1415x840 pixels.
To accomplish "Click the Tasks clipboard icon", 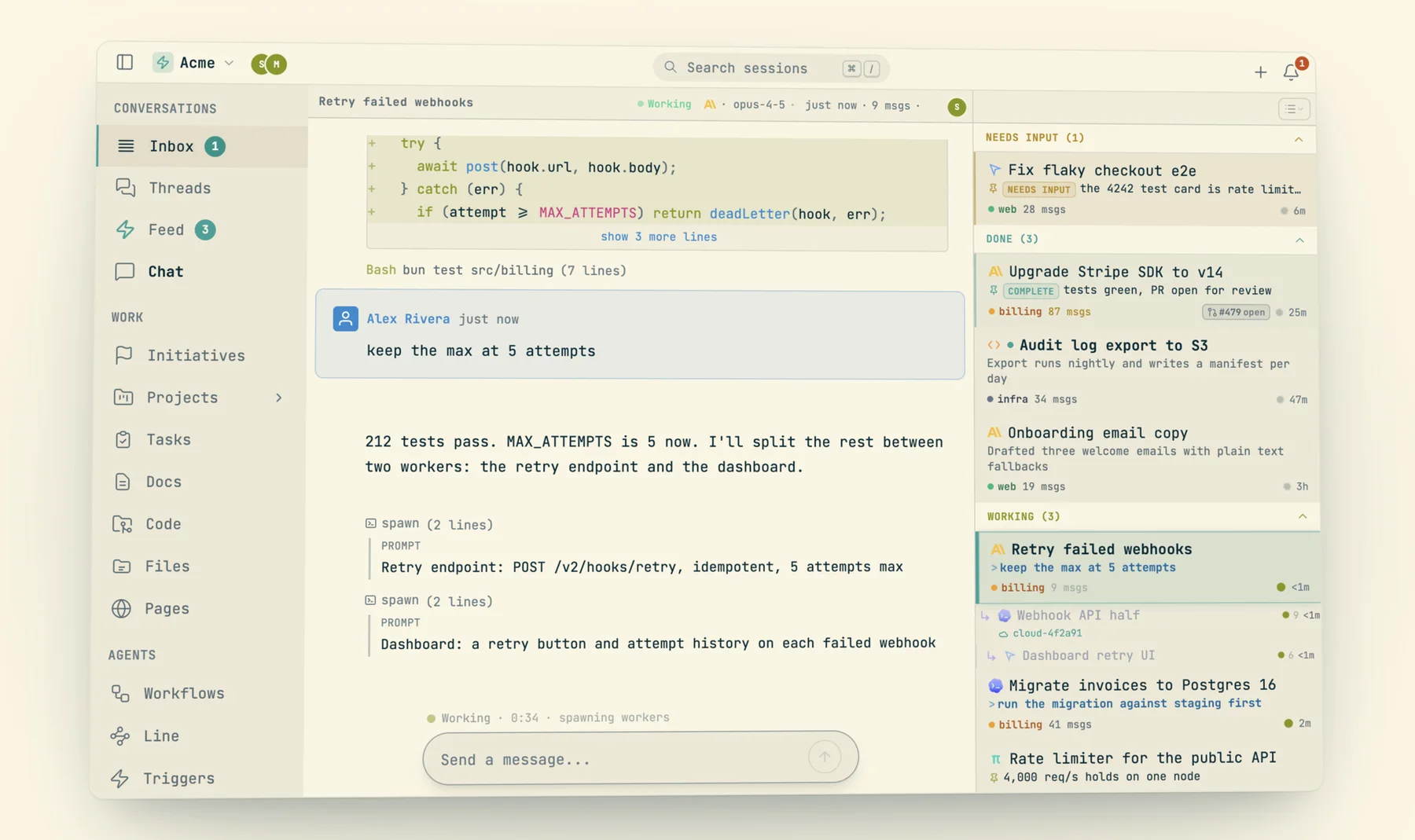I will (123, 439).
